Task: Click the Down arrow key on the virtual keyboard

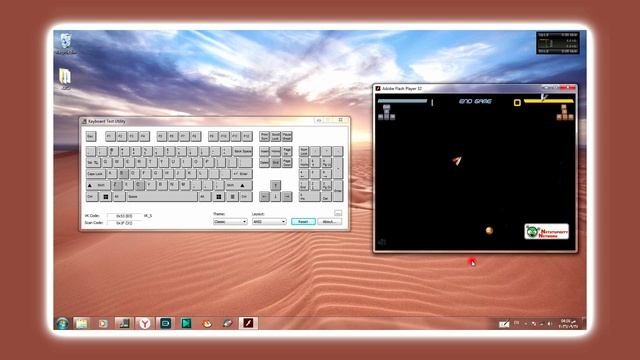Action: coord(276,197)
